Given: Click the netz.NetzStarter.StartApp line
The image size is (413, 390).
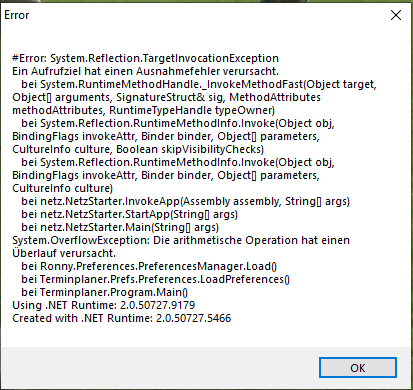Looking at the screenshot, I should (130, 214).
